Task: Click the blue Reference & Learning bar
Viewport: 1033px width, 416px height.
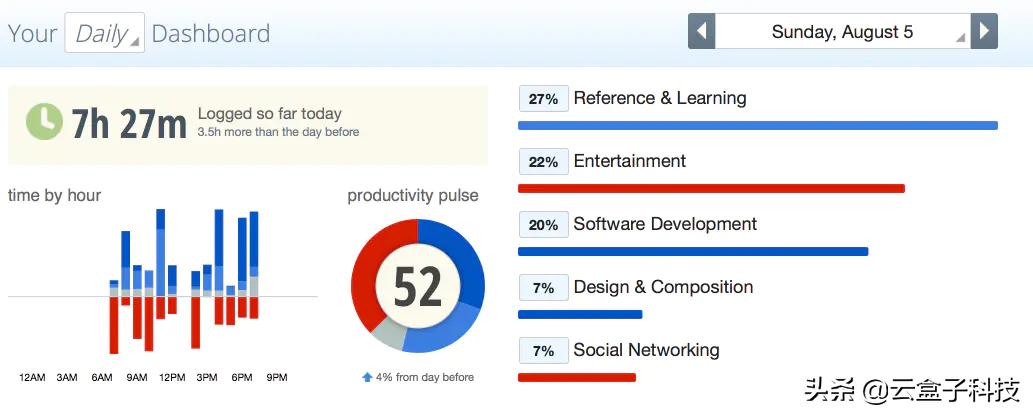Action: [757, 125]
